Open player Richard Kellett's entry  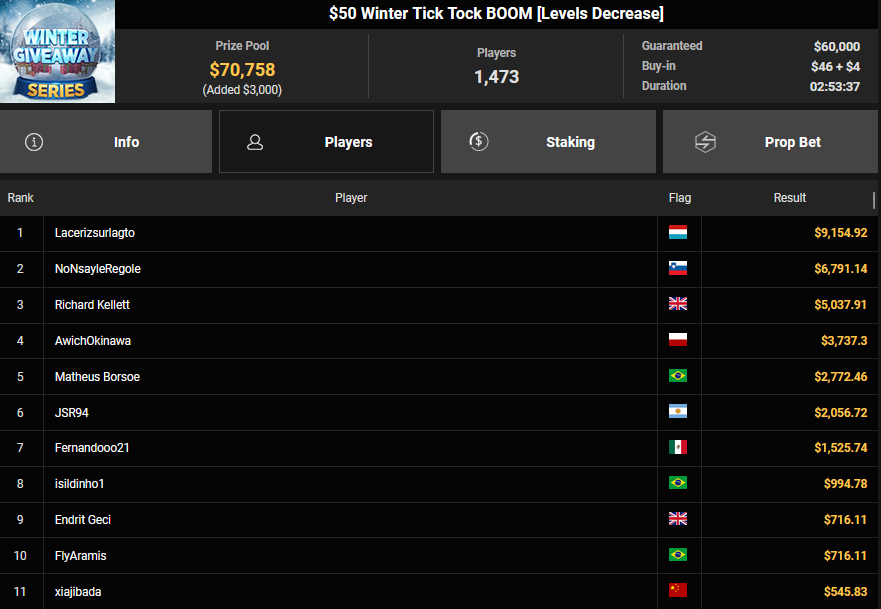93,305
